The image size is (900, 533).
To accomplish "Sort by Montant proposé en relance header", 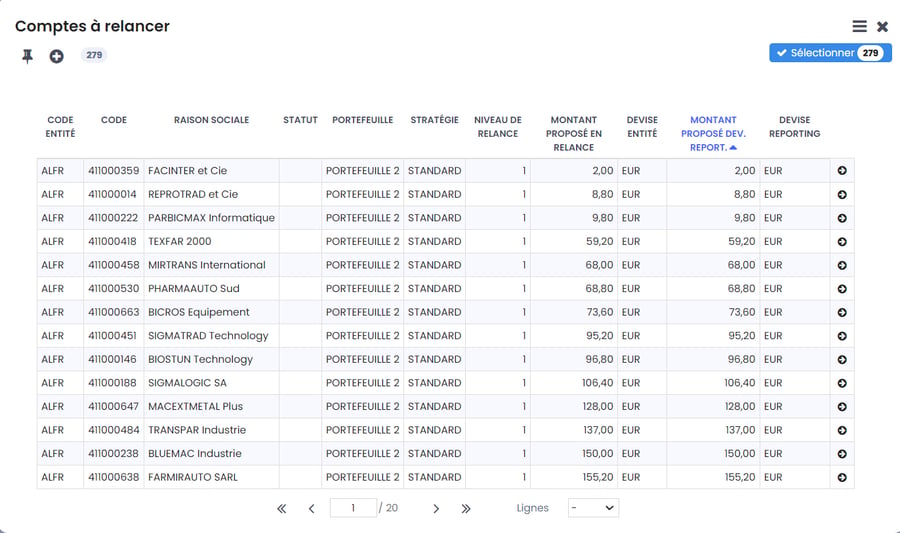I will [x=573, y=133].
